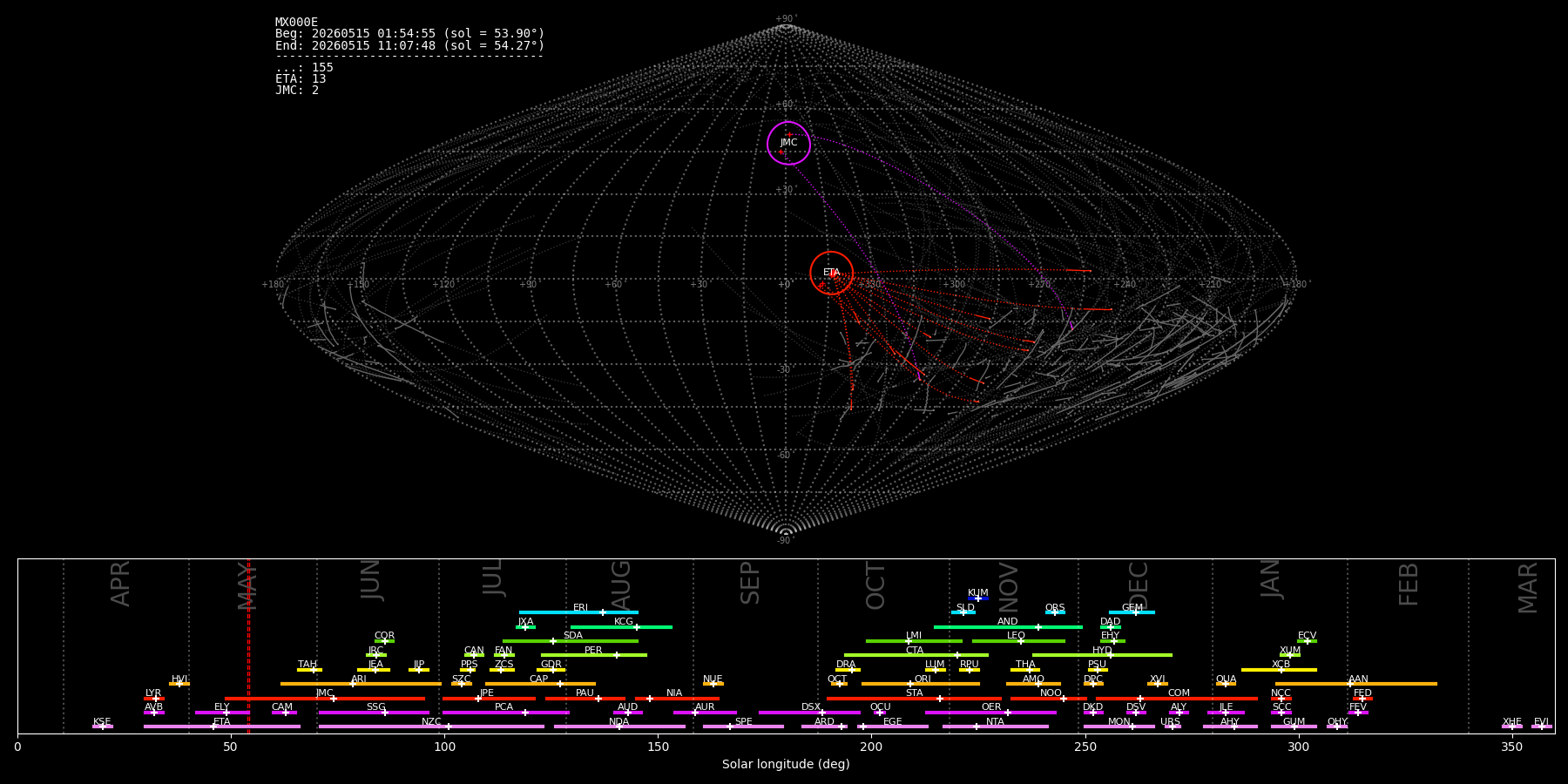Select the QUA shower label
1568x784 pixels.
1226,679
